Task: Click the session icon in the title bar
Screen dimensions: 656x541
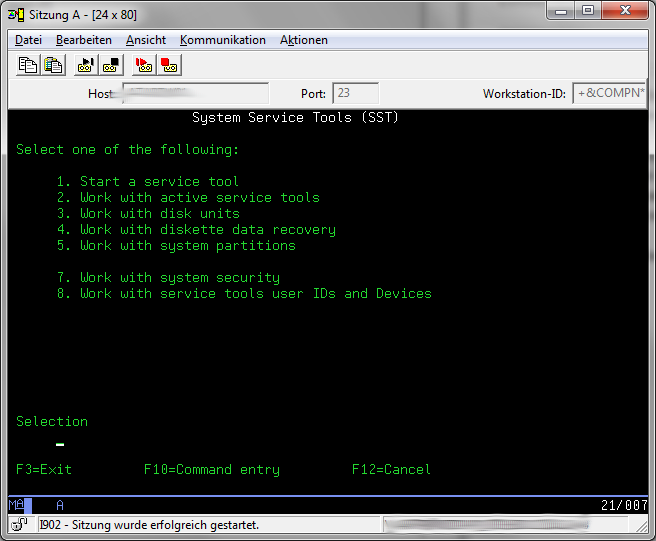Action: pyautogui.click(x=16, y=10)
